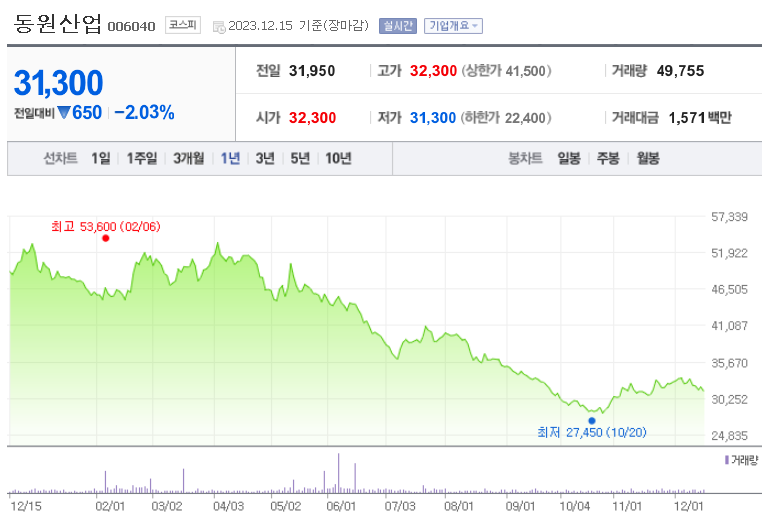Click the 최저 27,450 (10/20) label
Image resolution: width=762 pixels, height=520 pixels.
tap(591, 432)
